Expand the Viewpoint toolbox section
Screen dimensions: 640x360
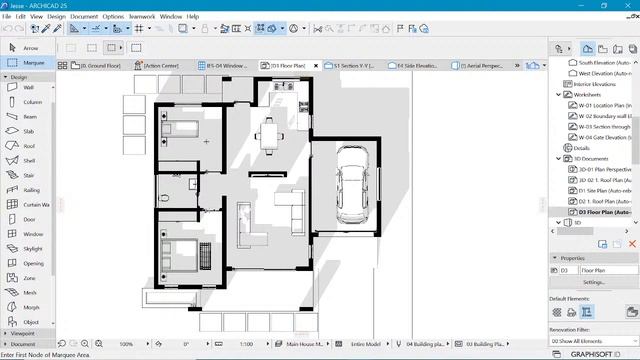point(5,333)
